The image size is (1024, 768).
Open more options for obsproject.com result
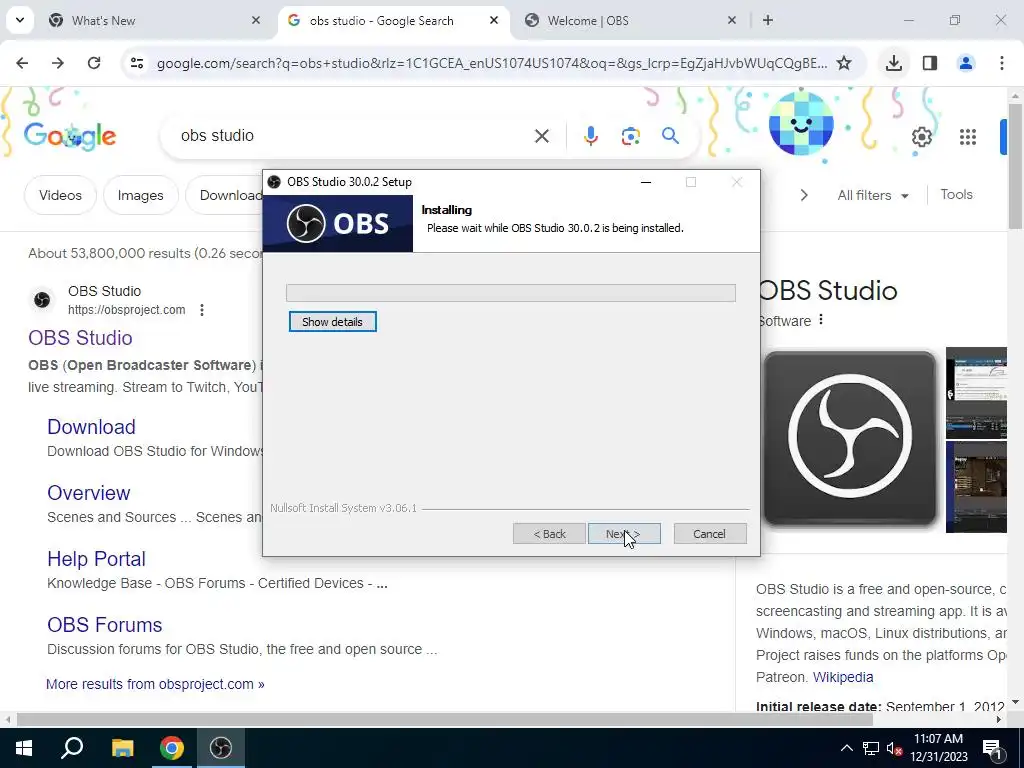(202, 310)
